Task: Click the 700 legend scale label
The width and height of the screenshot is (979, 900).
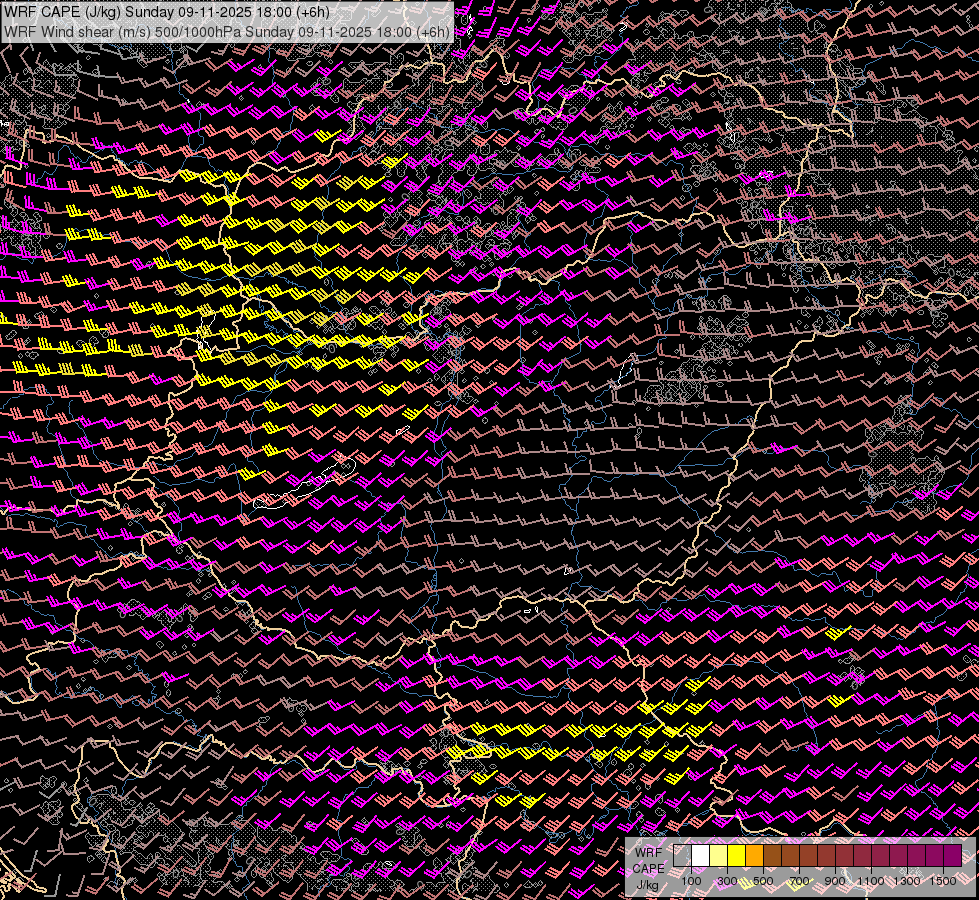Action: point(799,881)
